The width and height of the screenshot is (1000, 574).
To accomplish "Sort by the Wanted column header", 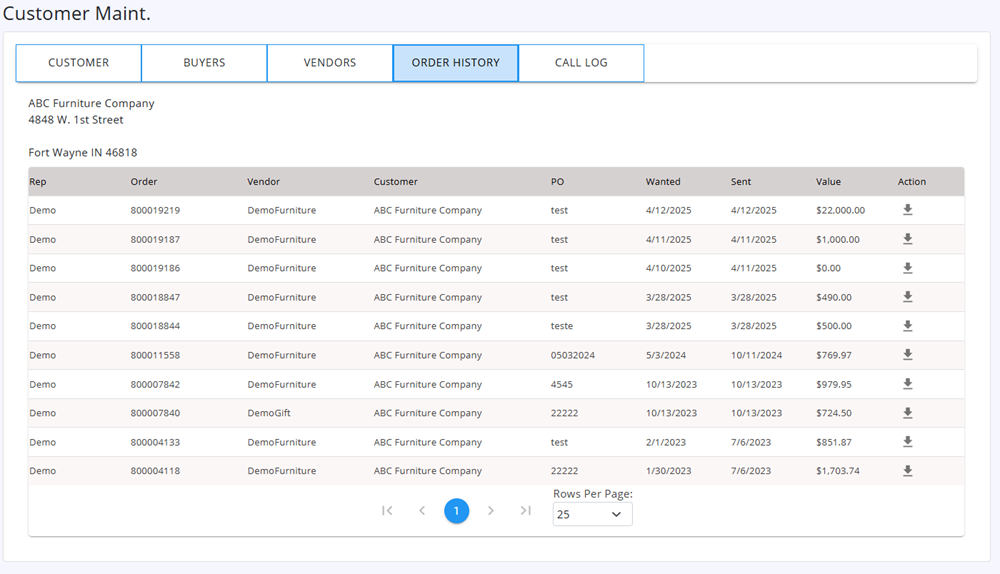I will click(x=663, y=182).
